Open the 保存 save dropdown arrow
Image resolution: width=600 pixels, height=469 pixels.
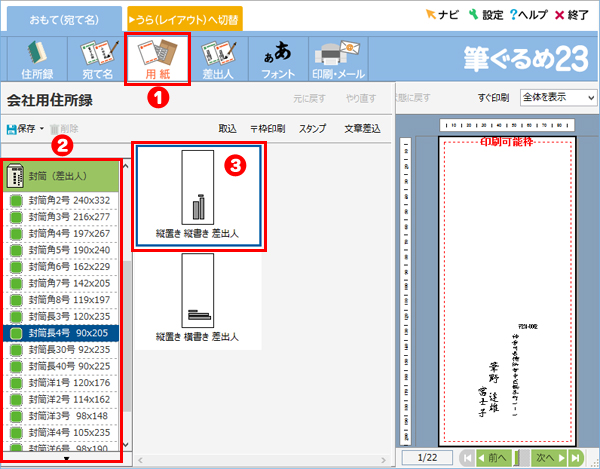[x=42, y=129]
